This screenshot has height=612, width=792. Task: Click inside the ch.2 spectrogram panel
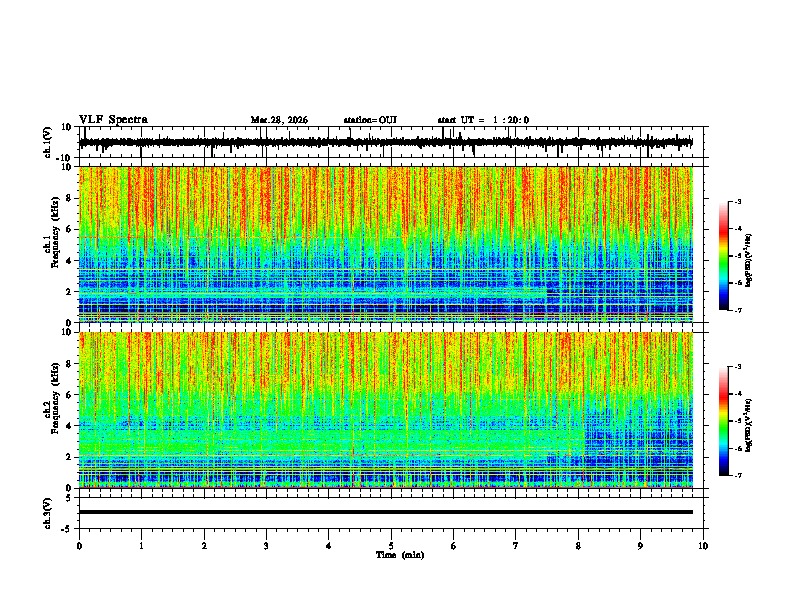pos(385,410)
